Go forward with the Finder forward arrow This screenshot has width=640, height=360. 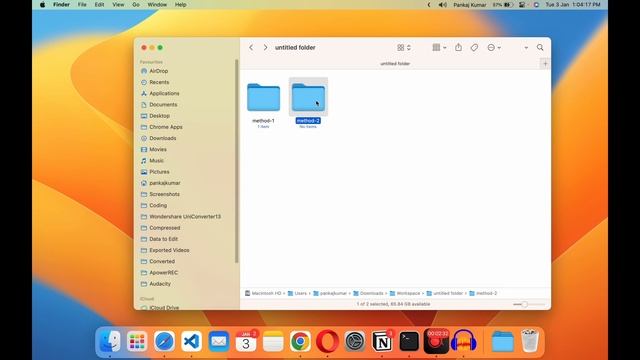(265, 48)
